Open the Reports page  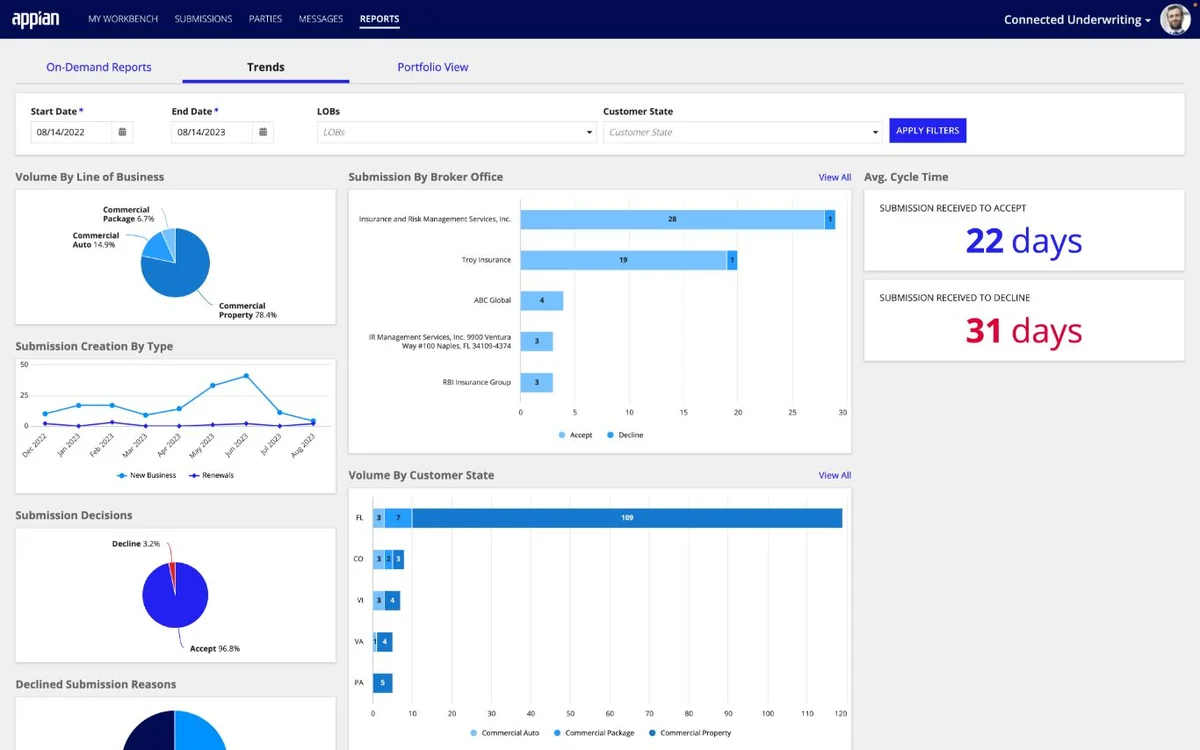379,19
